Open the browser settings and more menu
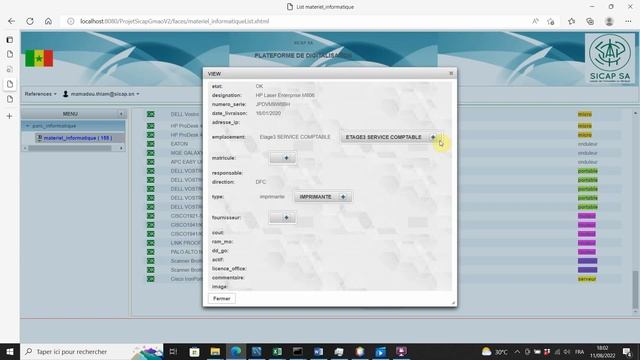 [628, 21]
